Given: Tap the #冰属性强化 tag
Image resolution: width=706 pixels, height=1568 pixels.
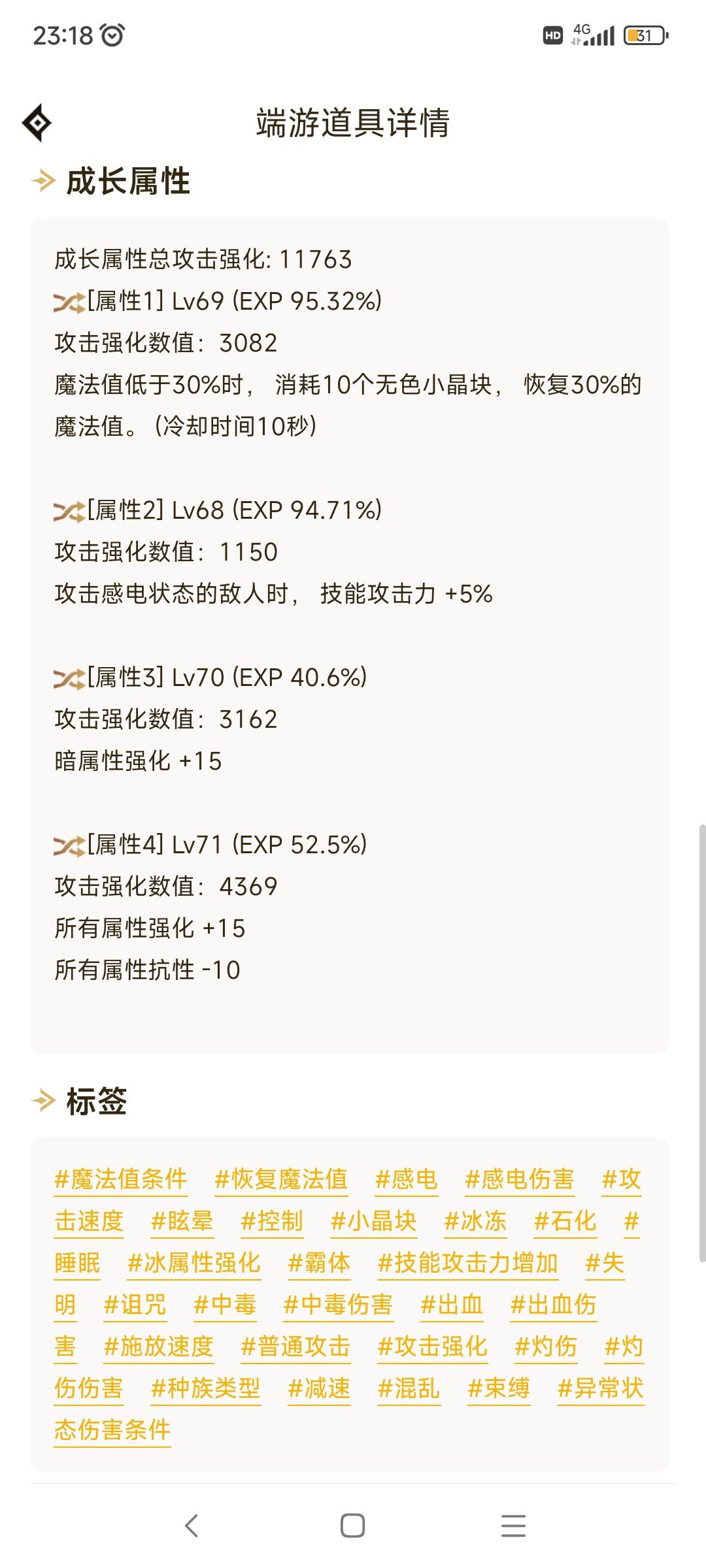Looking at the screenshot, I should click(x=194, y=1263).
